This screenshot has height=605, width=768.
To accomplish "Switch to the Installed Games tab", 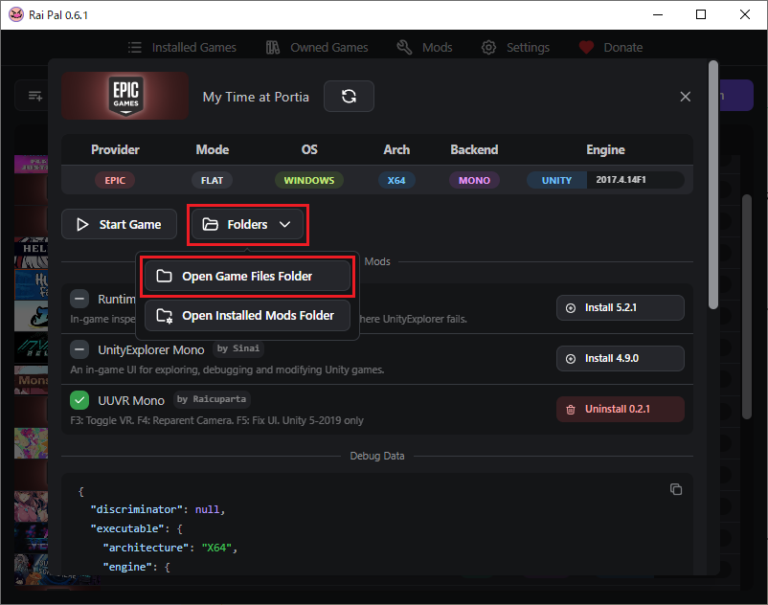I will pos(182,47).
